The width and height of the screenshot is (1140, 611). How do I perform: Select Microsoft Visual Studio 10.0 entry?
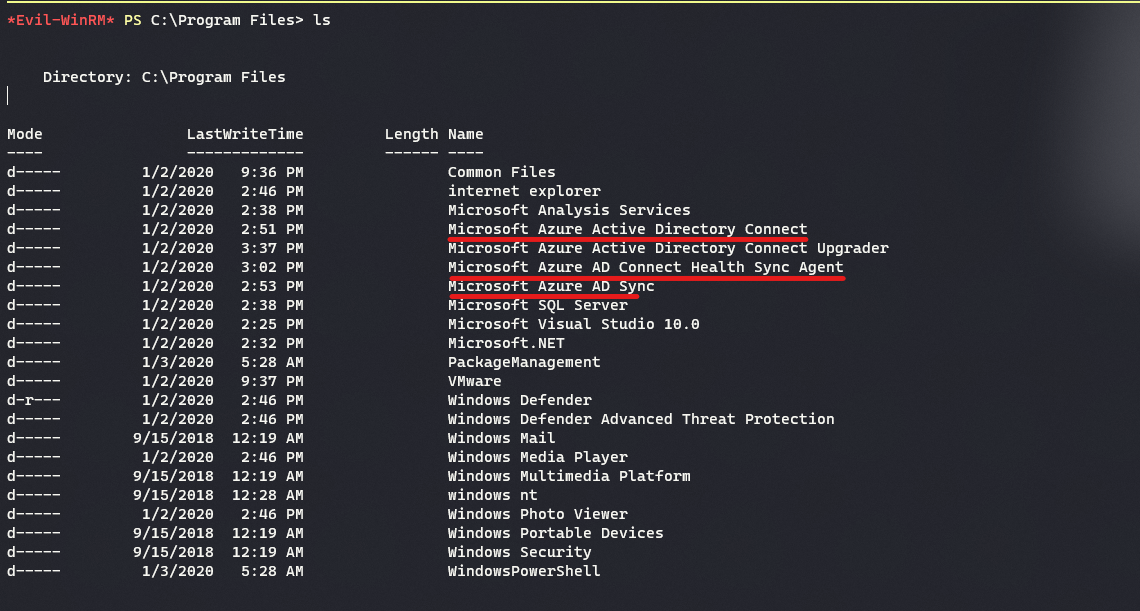(x=573, y=324)
